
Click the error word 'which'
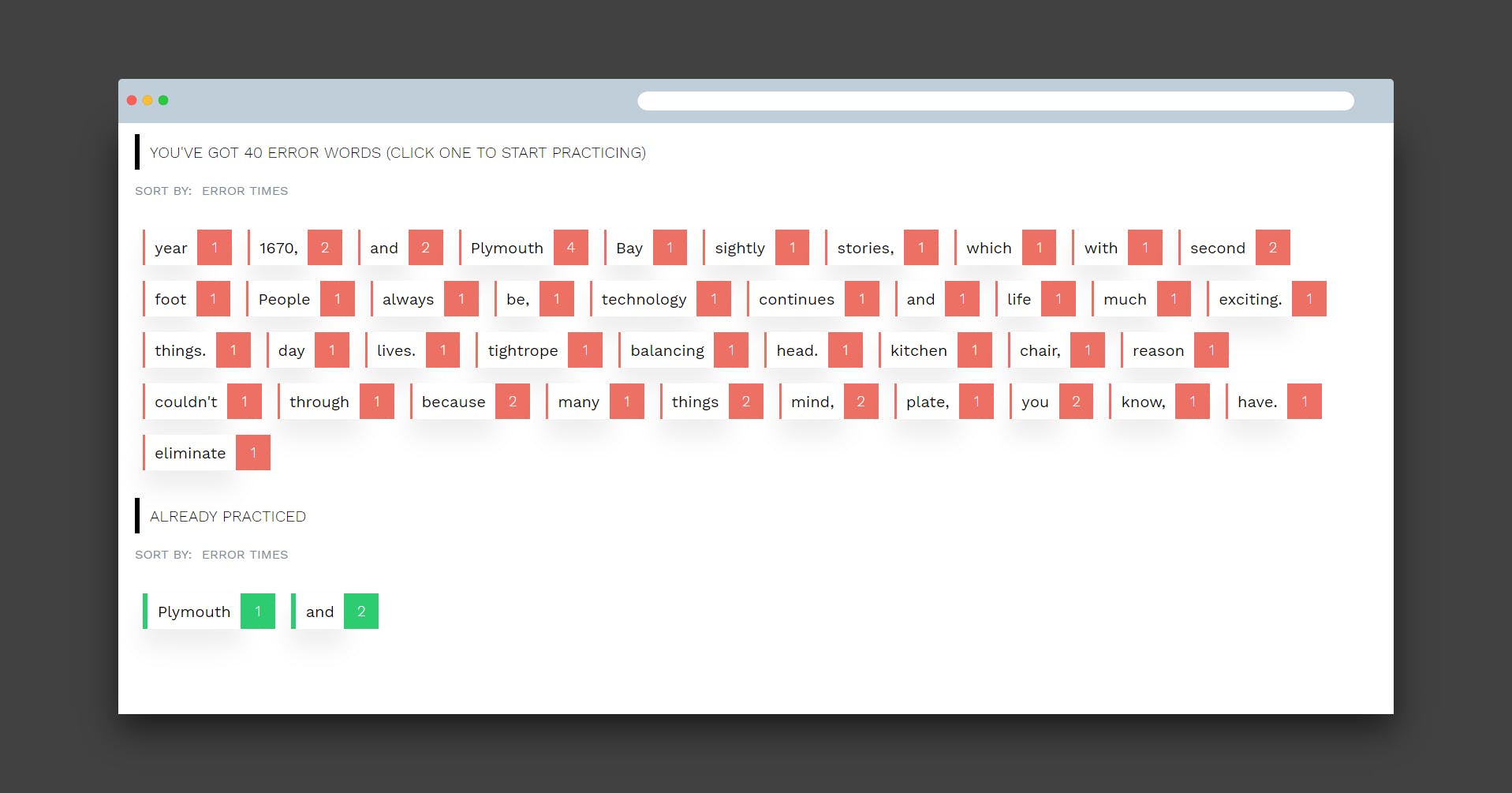tap(1006, 248)
